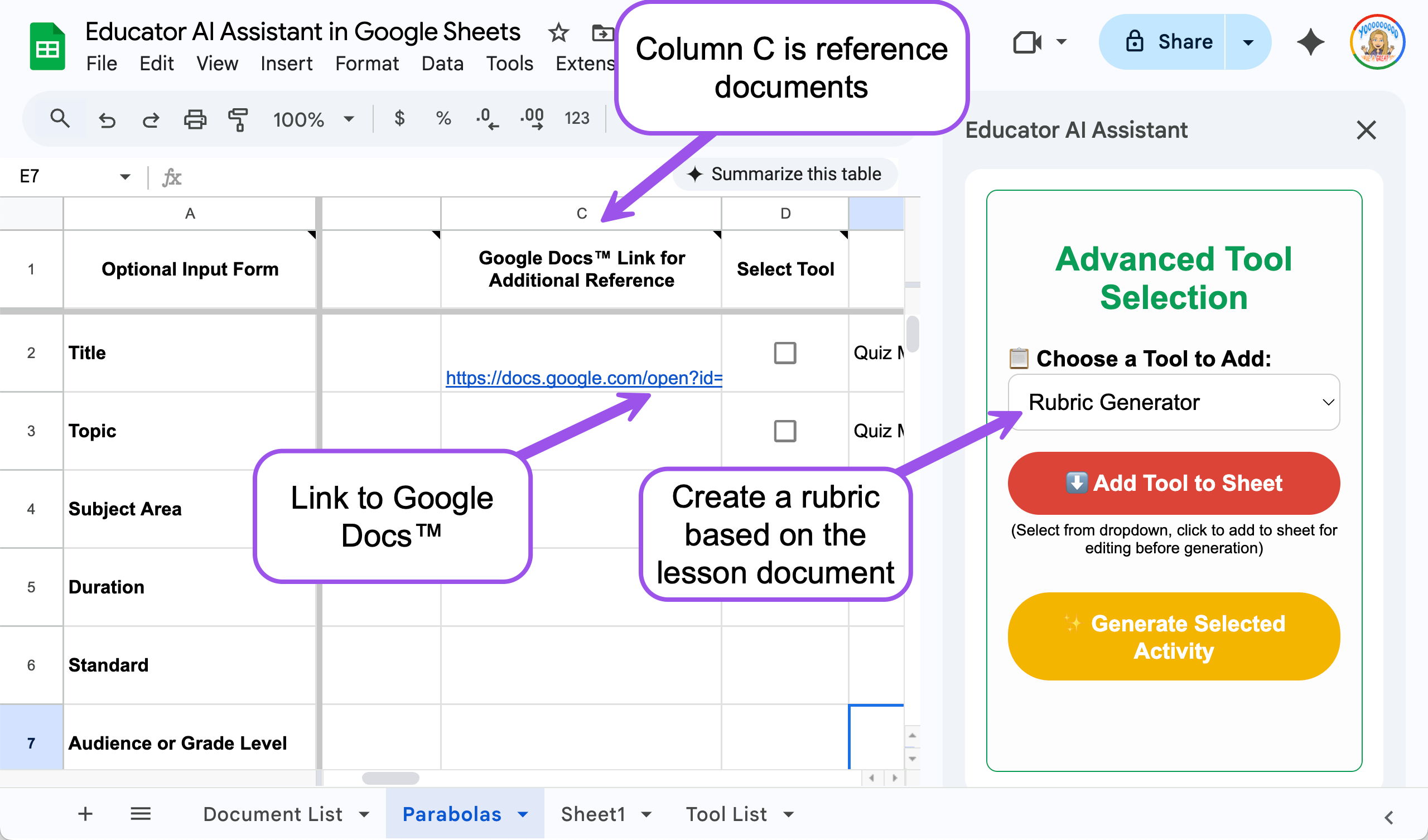Select column A header
The height and width of the screenshot is (840, 1428).
pos(189,214)
